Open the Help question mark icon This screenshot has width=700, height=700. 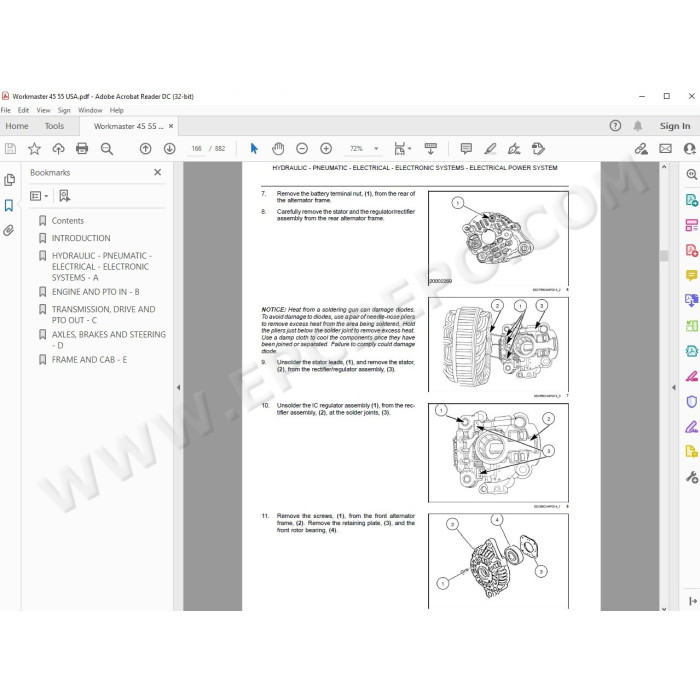615,126
